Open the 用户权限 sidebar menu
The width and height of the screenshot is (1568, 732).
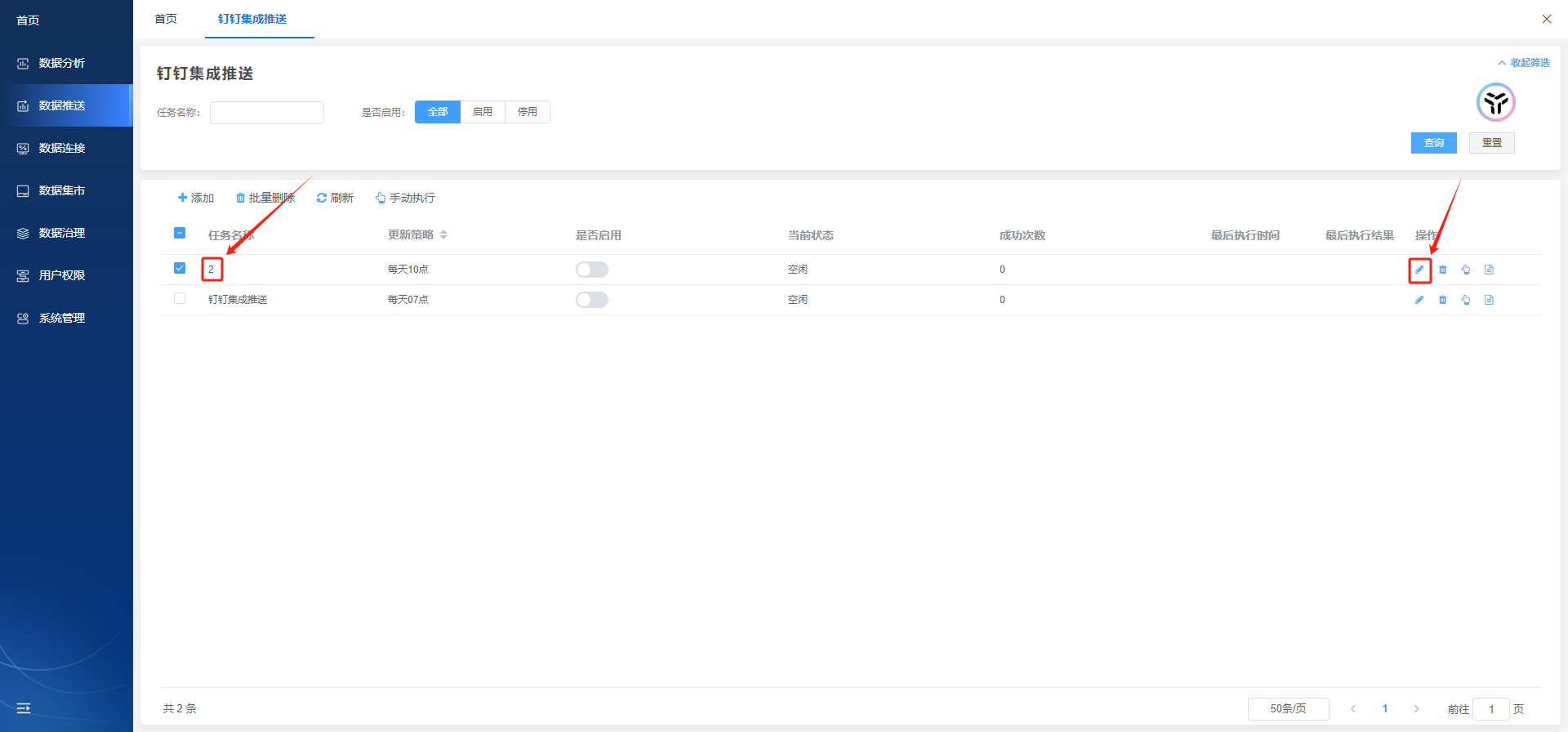[x=65, y=275]
